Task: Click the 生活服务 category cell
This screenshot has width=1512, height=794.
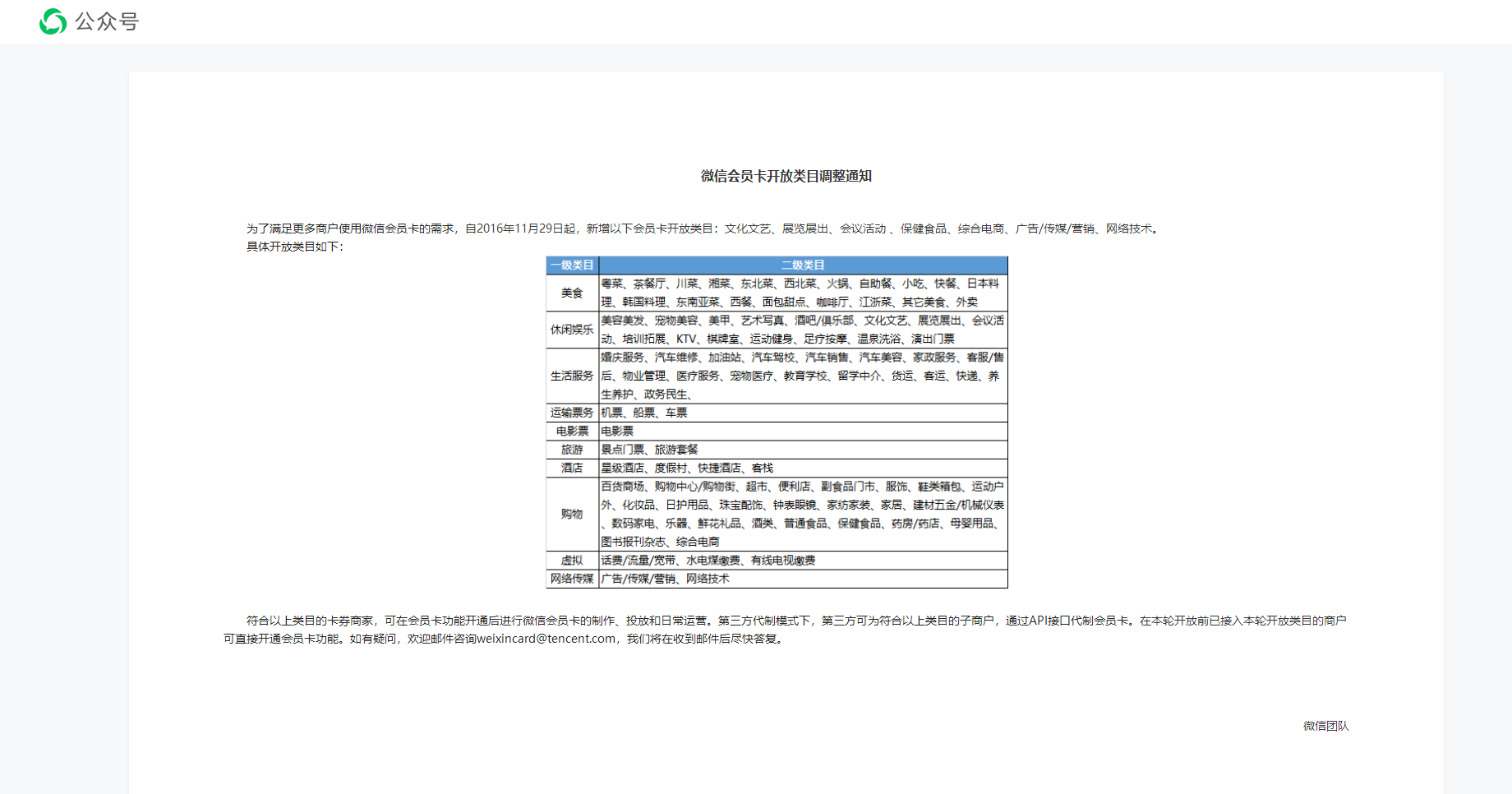Action: [x=572, y=376]
